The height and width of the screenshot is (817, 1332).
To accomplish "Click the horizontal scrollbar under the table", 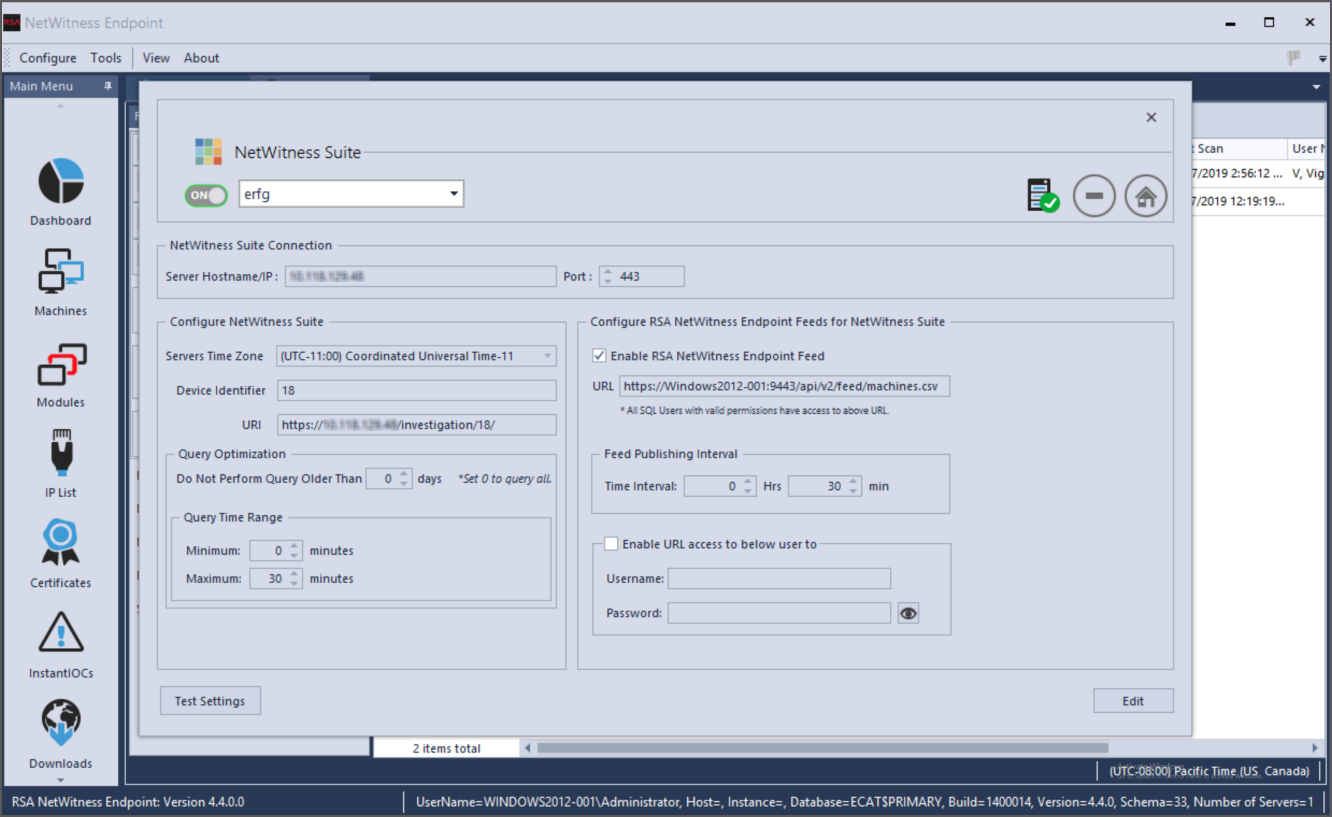I will click(x=822, y=748).
